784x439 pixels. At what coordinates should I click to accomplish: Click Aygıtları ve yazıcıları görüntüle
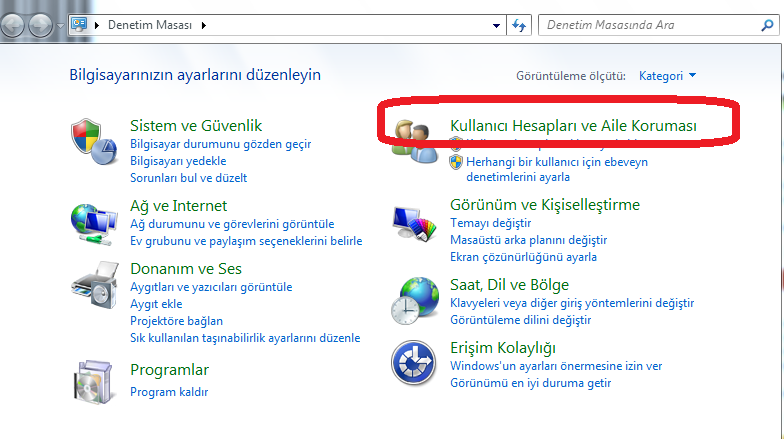click(x=211, y=287)
